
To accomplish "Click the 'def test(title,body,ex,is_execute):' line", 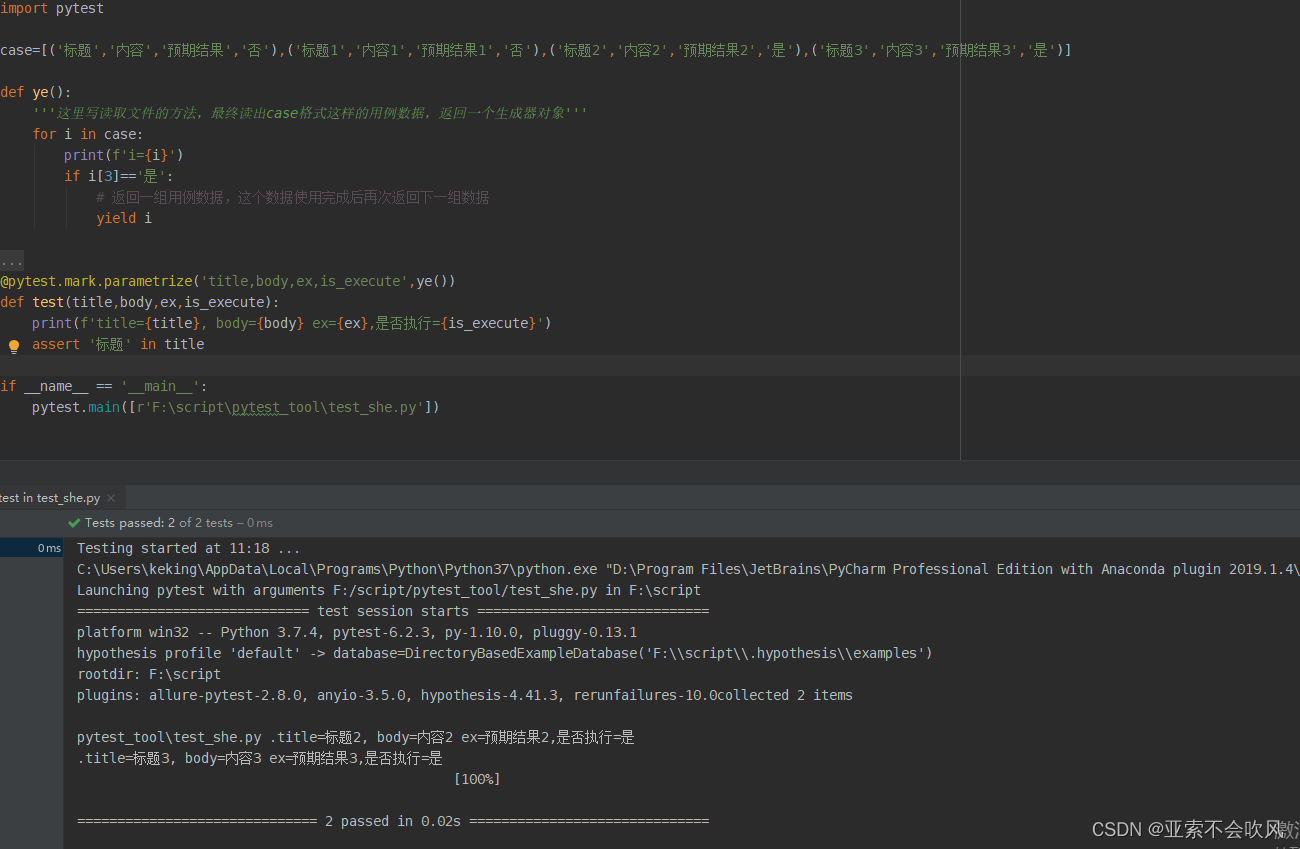I will [140, 302].
